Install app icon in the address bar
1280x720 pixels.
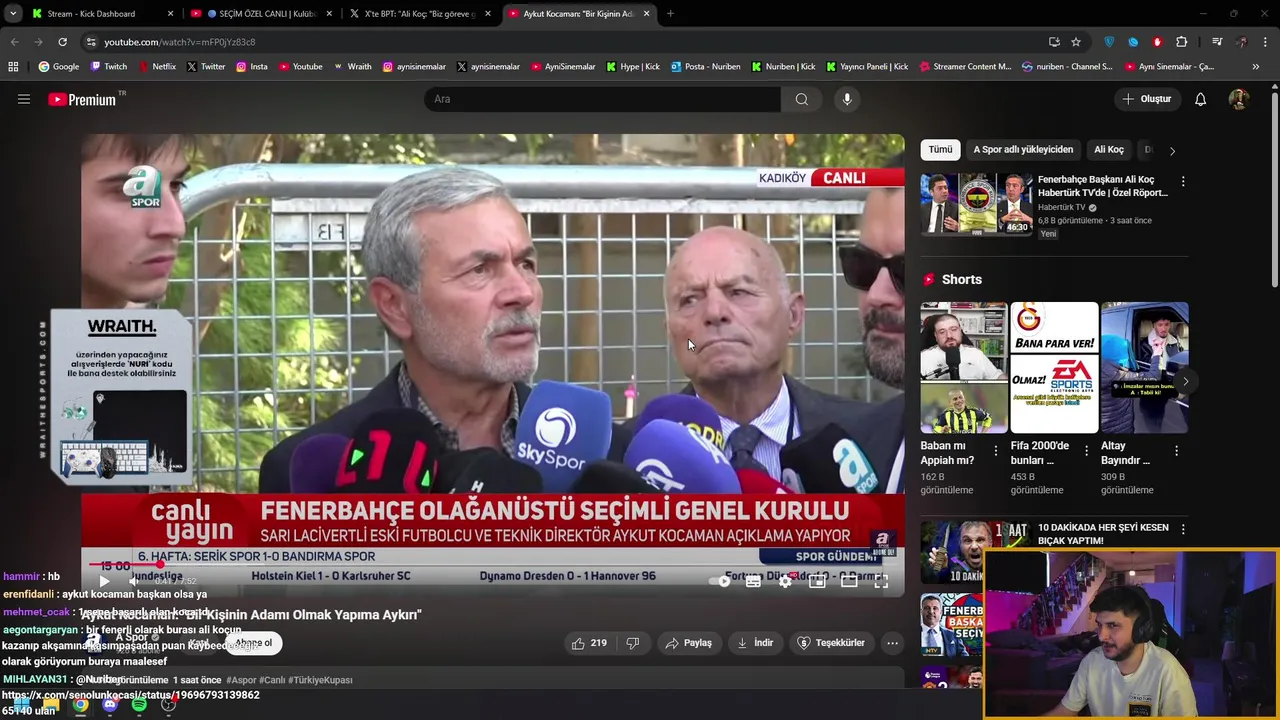[x=1054, y=42]
